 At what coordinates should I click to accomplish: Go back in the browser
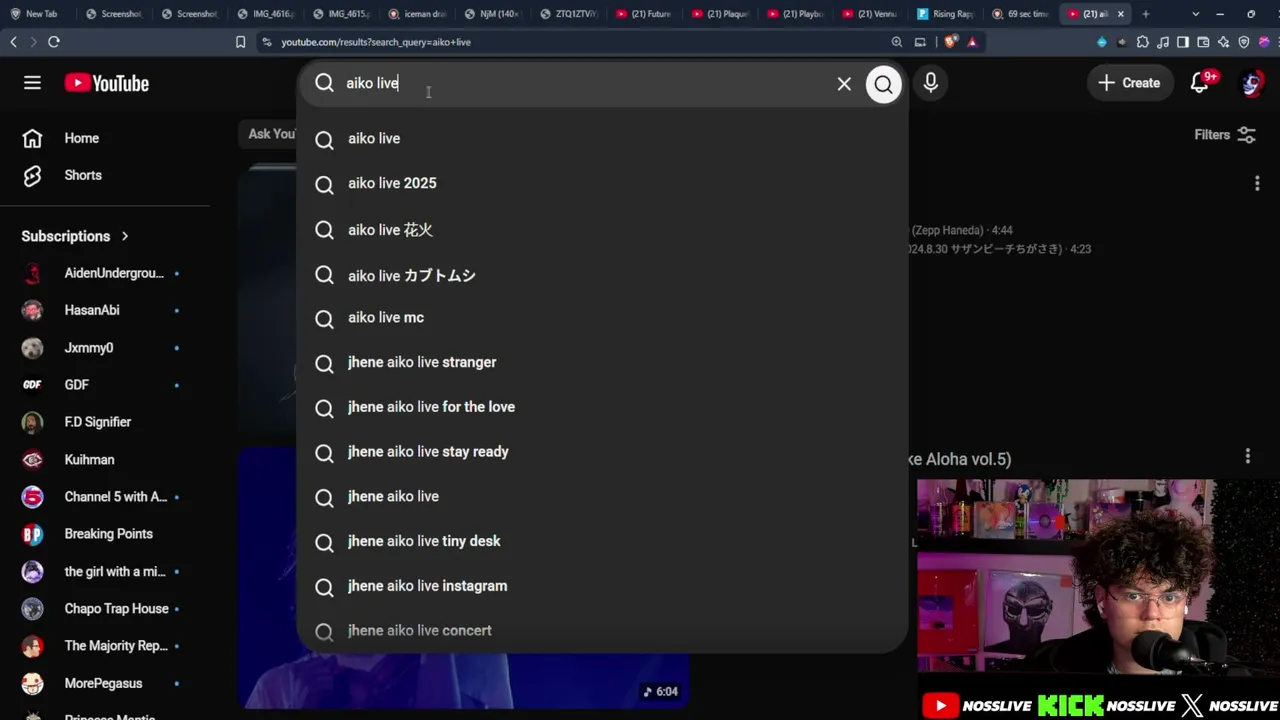coord(13,42)
